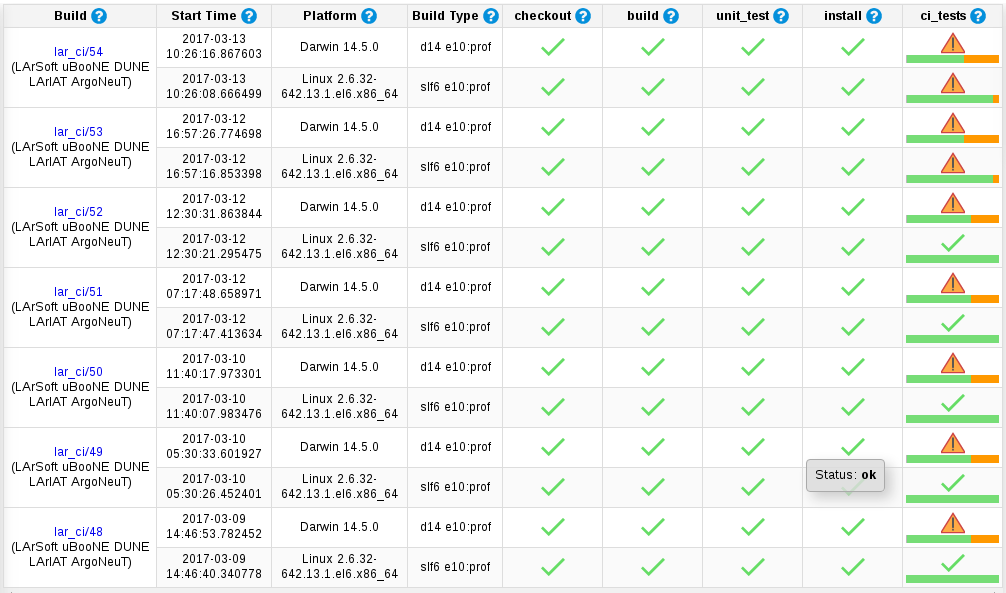Click the Status: ok tooltip
1006x593 pixels.
(x=845, y=475)
